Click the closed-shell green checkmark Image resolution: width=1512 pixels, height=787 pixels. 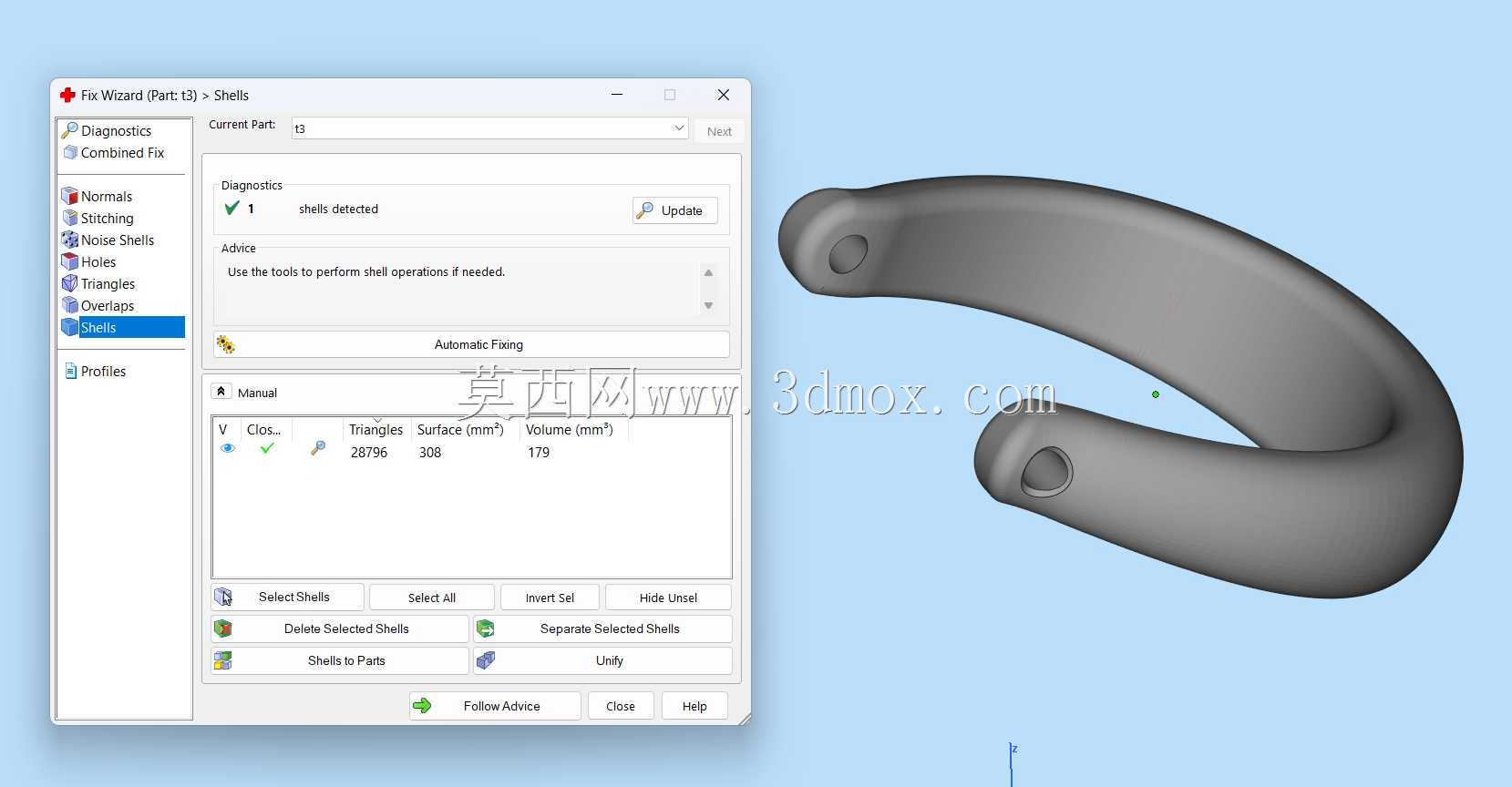[x=267, y=448]
